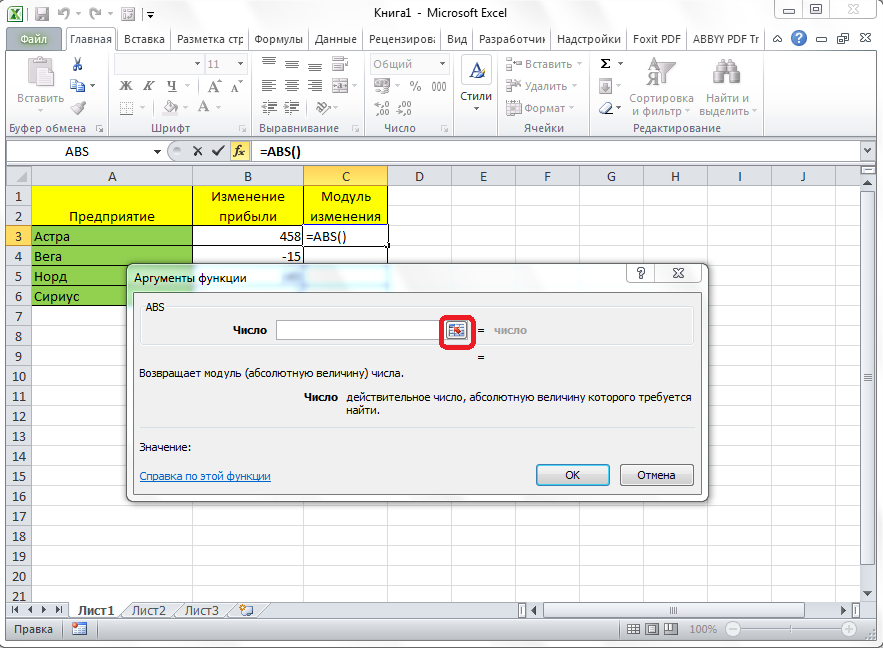883x648 pixels.
Task: Open Customize Quick Access Toolbar dropdown
Action: (x=150, y=15)
